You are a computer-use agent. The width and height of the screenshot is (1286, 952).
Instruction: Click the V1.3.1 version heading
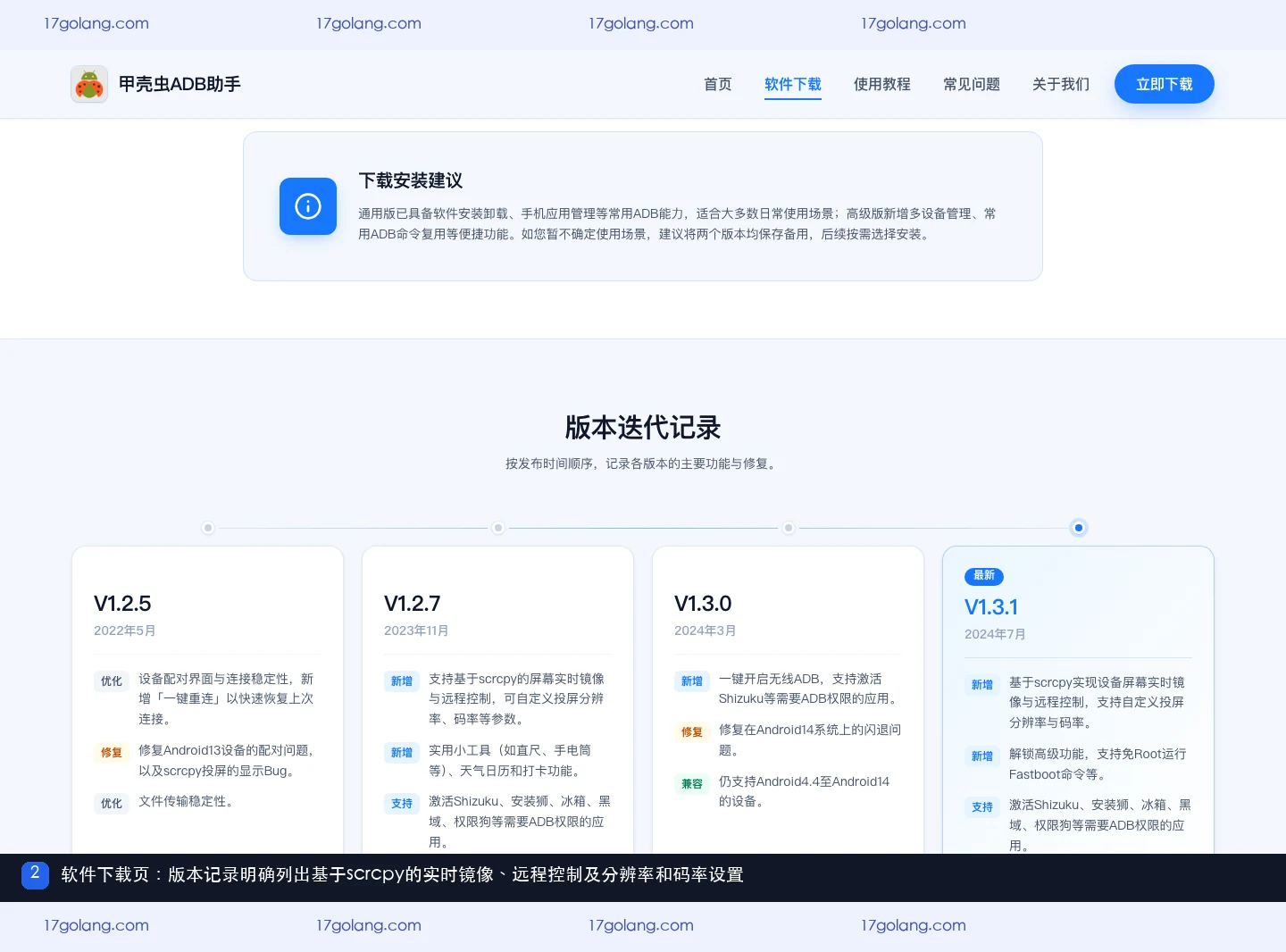(991, 607)
